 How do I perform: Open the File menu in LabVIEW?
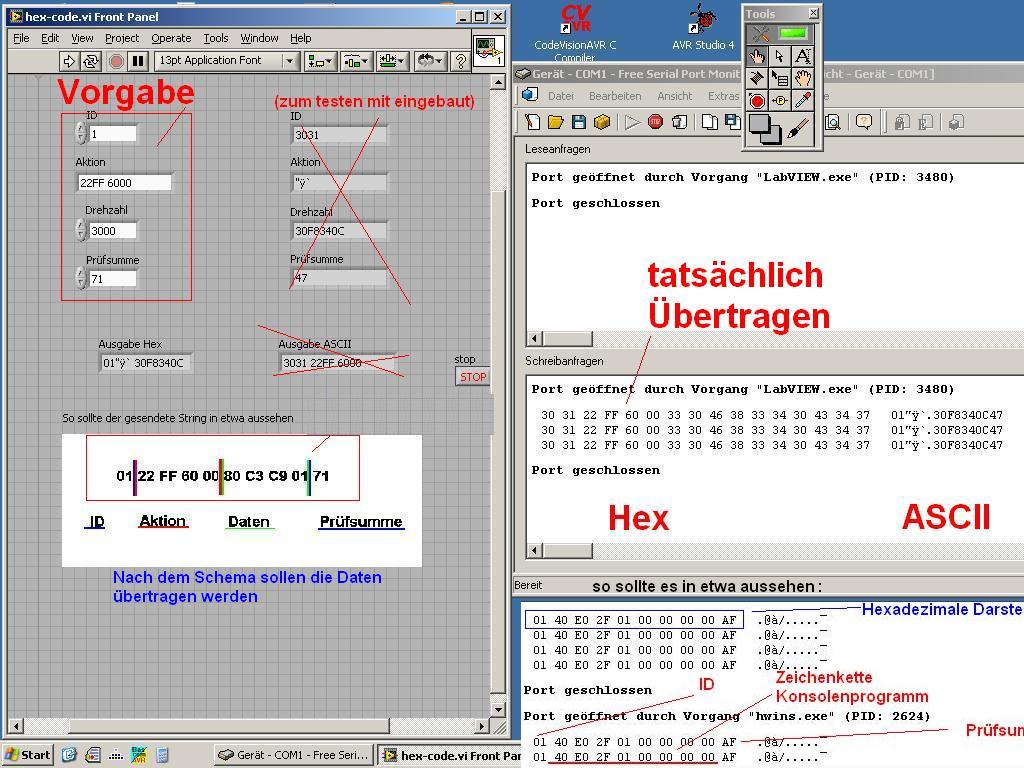point(21,38)
